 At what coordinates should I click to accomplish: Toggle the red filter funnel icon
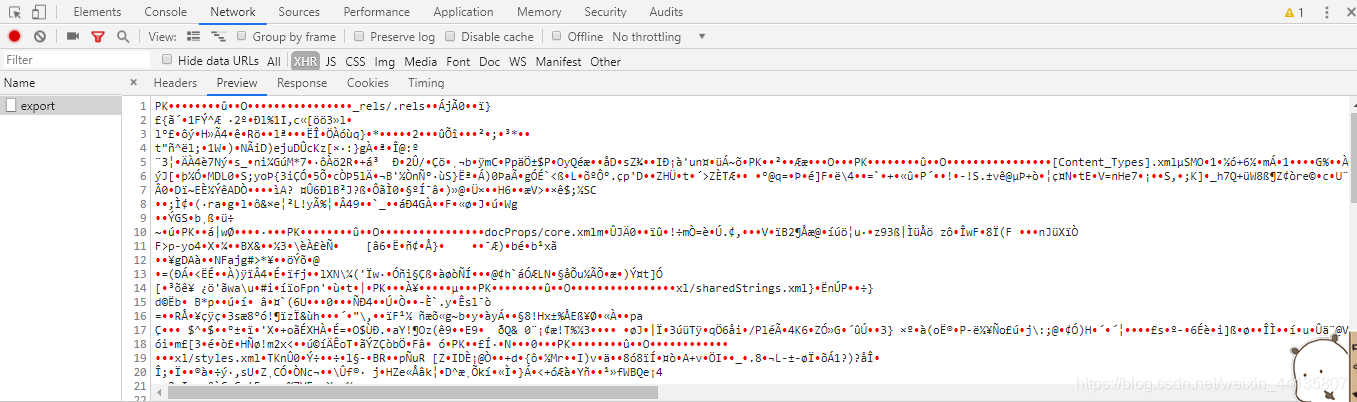click(x=98, y=36)
